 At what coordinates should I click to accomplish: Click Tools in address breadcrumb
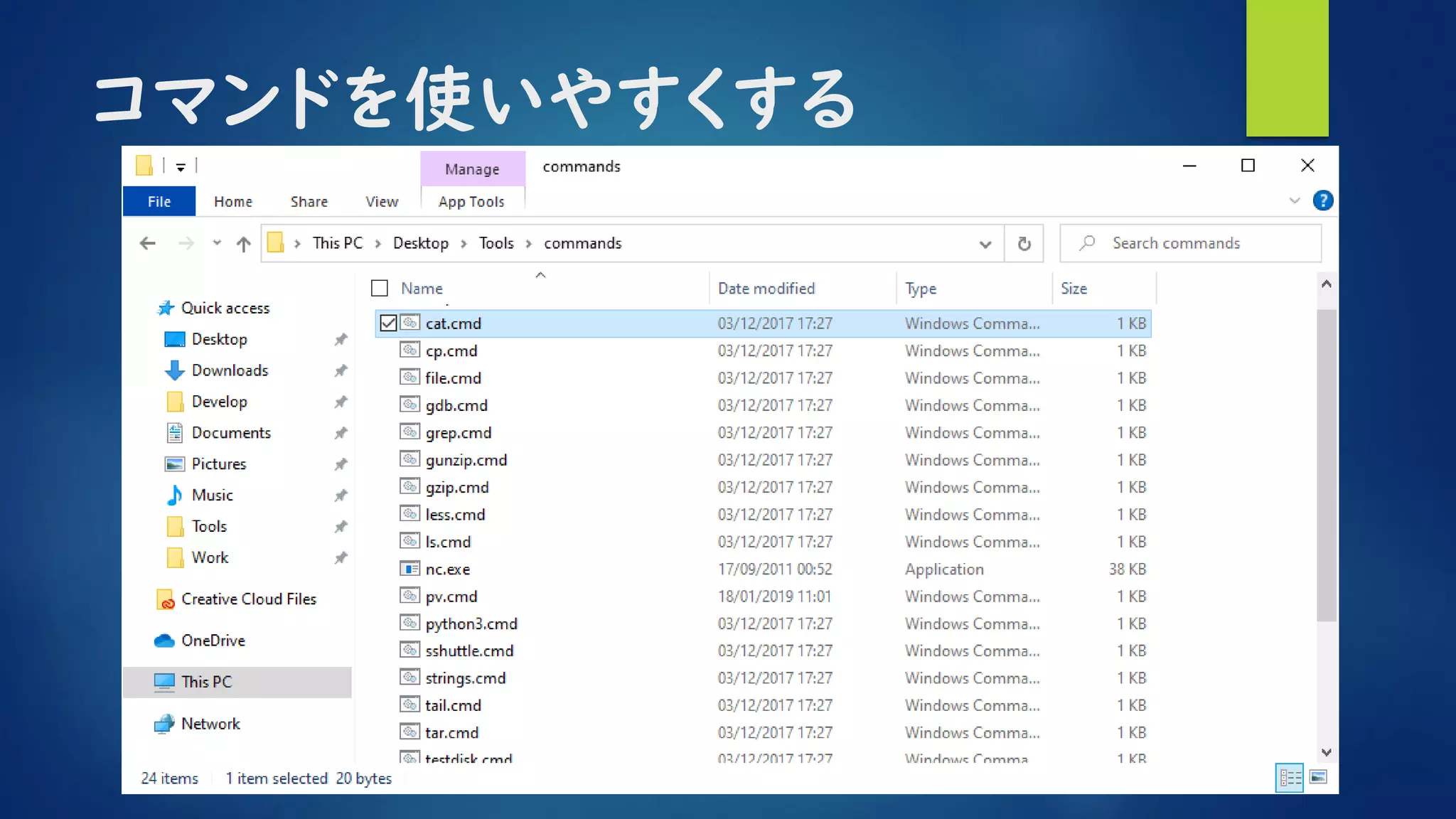[x=496, y=243]
